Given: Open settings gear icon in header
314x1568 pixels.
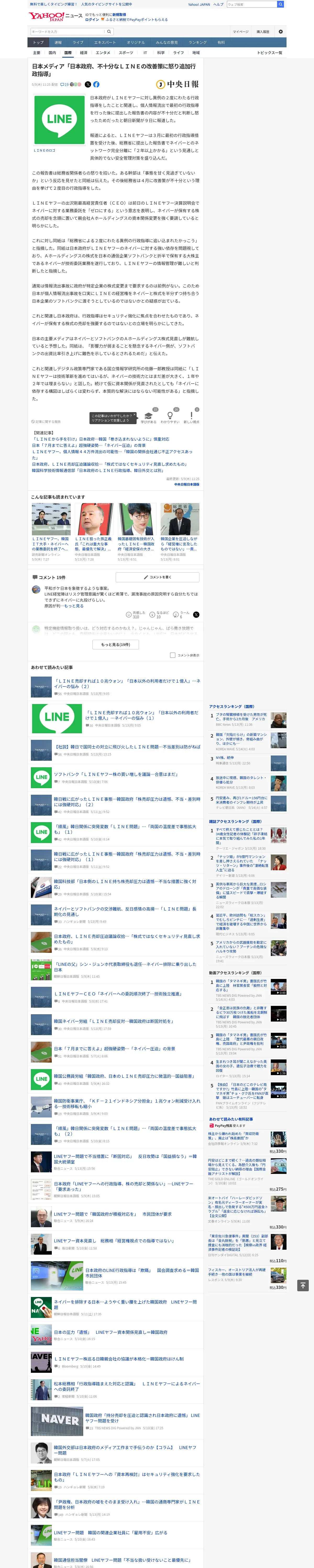Looking at the screenshot, I should click(x=281, y=32).
